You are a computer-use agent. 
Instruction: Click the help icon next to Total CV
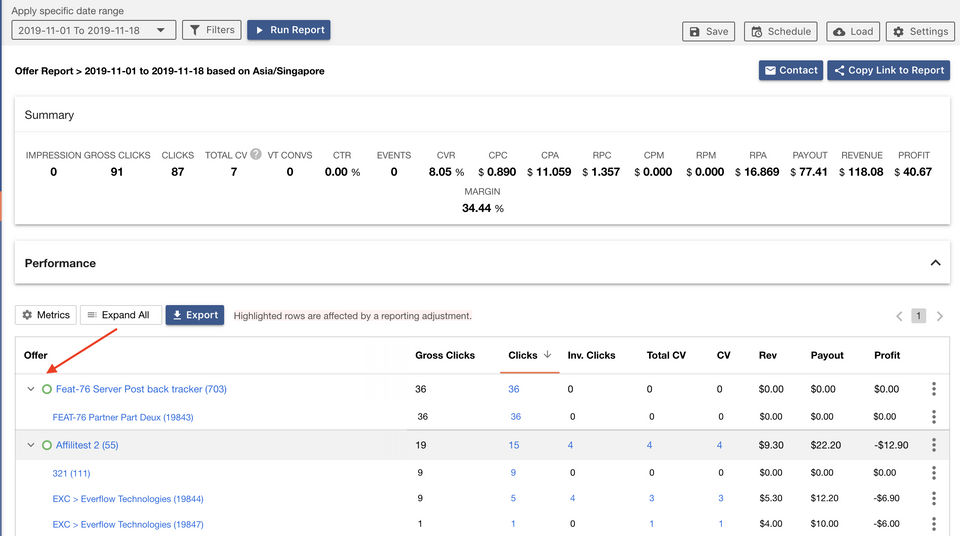[256, 155]
